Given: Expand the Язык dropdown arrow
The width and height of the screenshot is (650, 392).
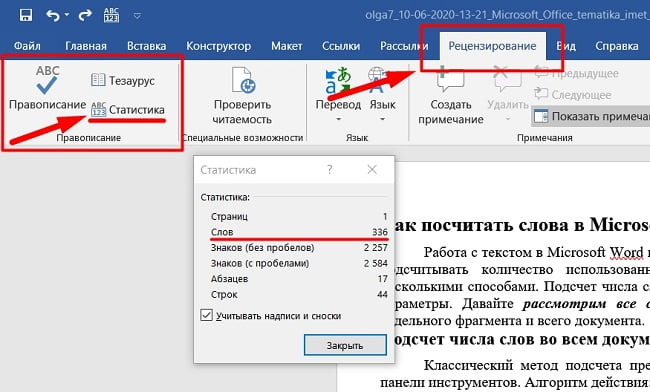Looking at the screenshot, I should click(x=382, y=119).
